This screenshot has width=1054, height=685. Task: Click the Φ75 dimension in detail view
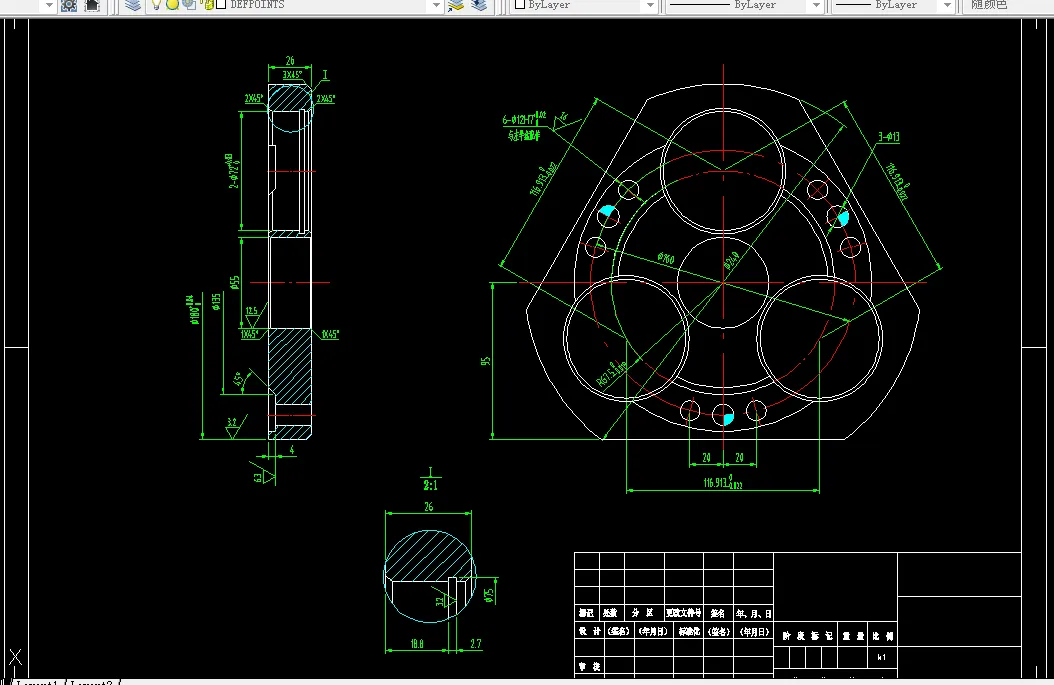[x=489, y=595]
